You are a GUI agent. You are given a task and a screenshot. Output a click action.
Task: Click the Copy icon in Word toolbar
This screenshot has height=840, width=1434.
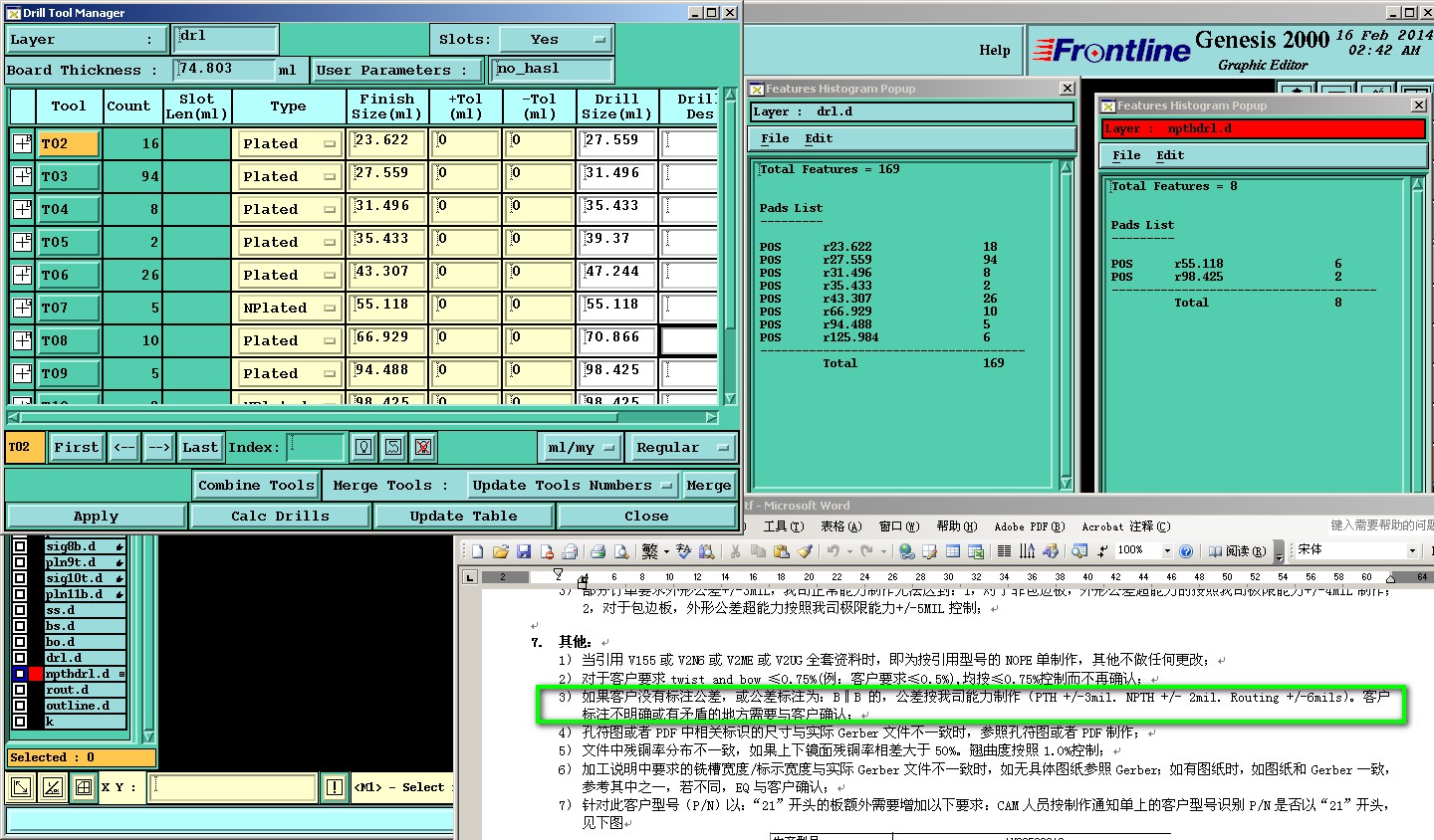759,551
